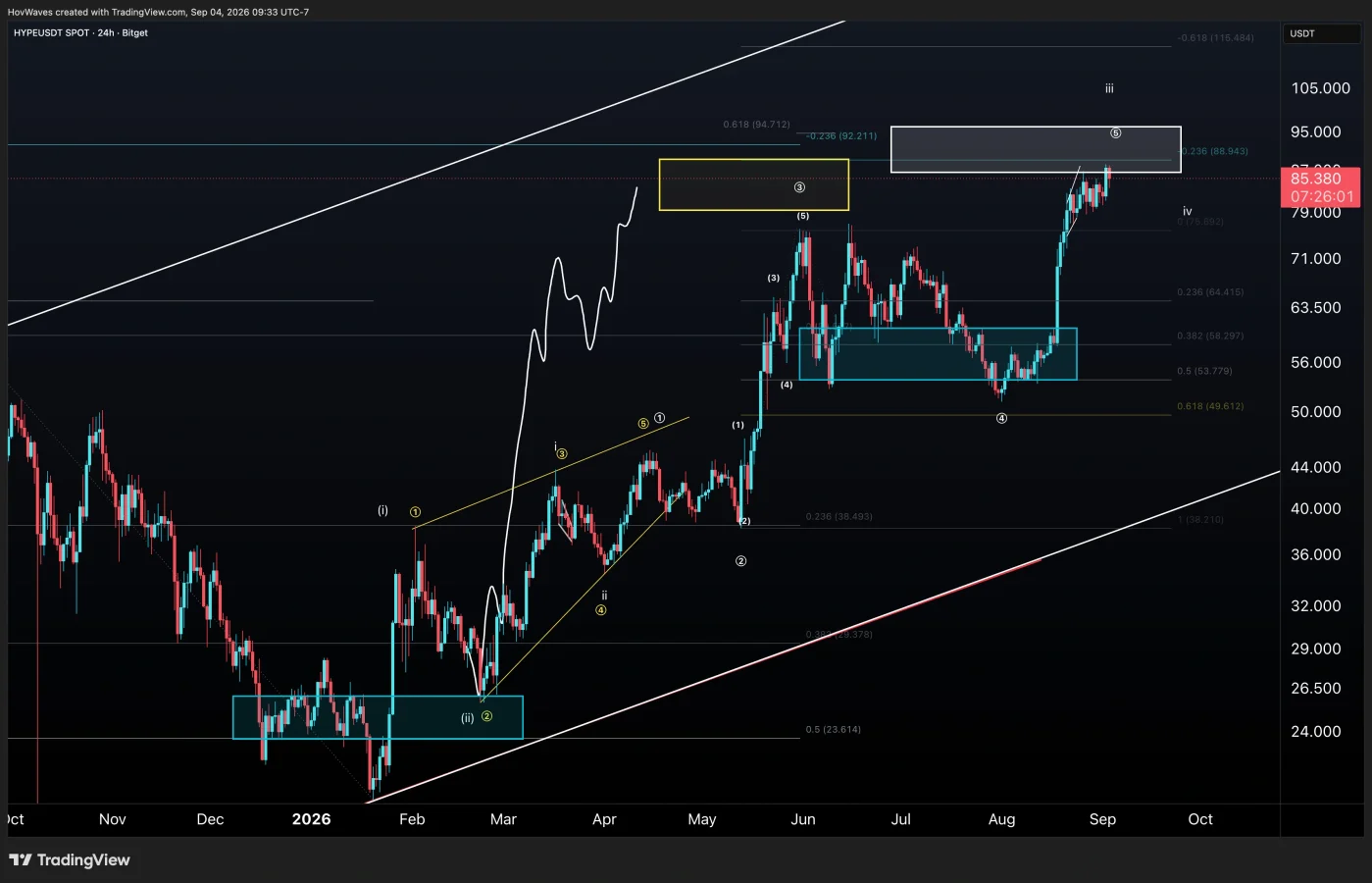Select the 0.618 (49.612) Fibonacci label
The width and height of the screenshot is (1372, 883).
pyautogui.click(x=1210, y=406)
